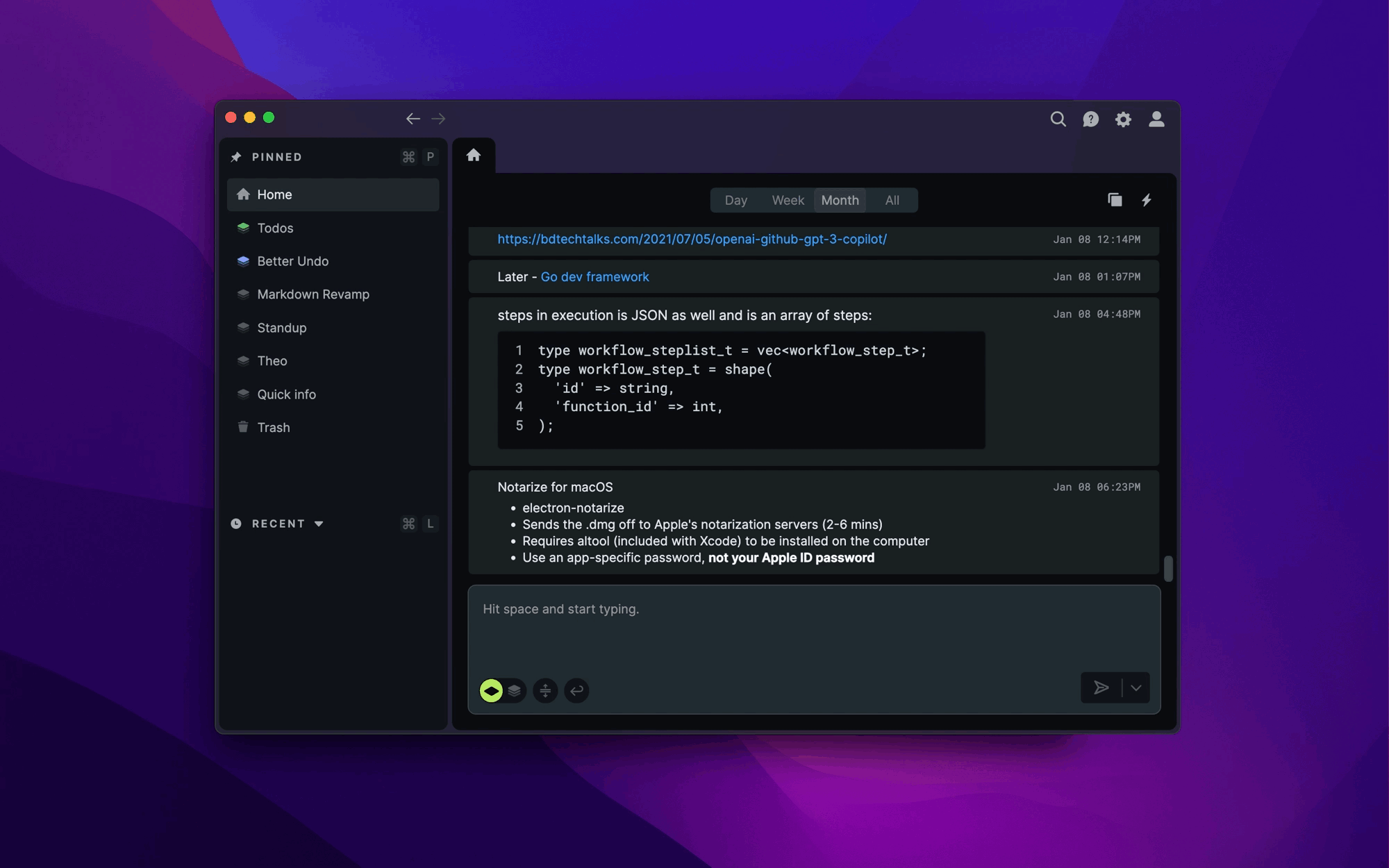1389x868 pixels.
Task: Open settings with the gear icon
Action: (x=1123, y=119)
